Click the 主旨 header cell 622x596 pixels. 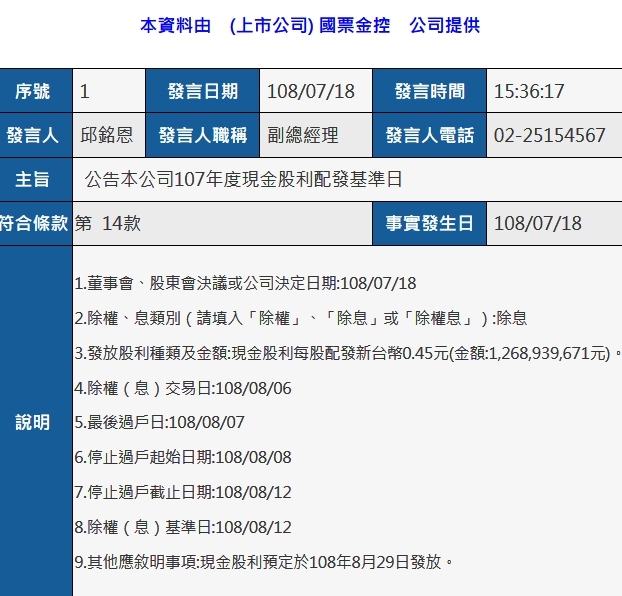coord(36,179)
